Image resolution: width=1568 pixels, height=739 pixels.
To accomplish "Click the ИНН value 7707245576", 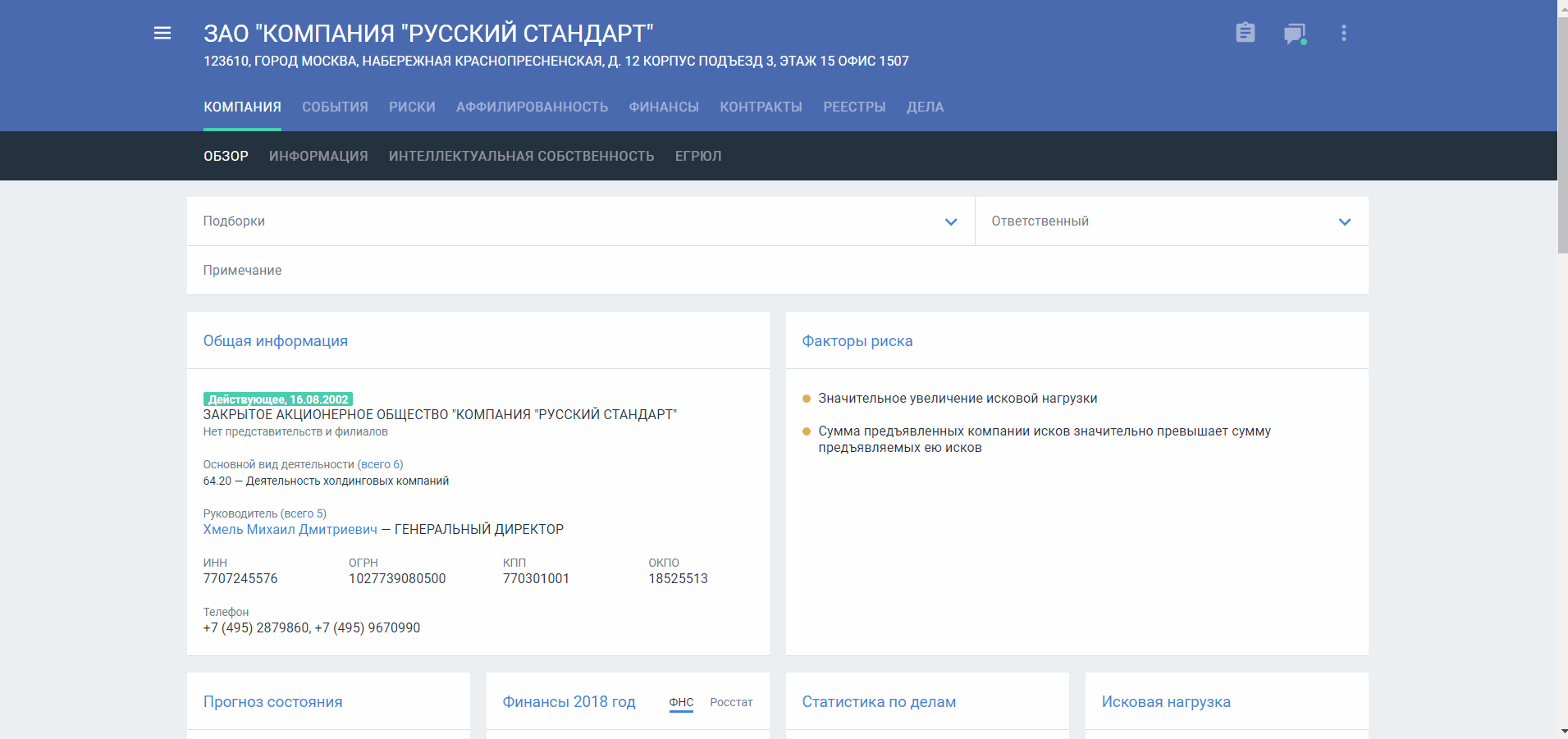I will click(x=240, y=579).
